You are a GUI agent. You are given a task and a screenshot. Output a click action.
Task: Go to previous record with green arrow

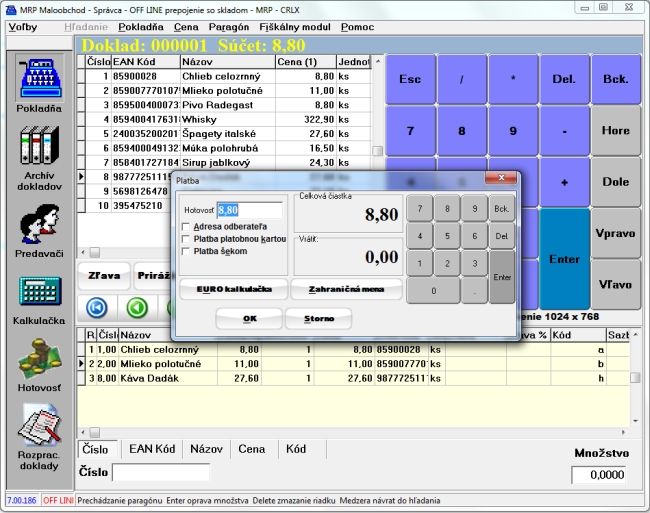pyautogui.click(x=138, y=307)
